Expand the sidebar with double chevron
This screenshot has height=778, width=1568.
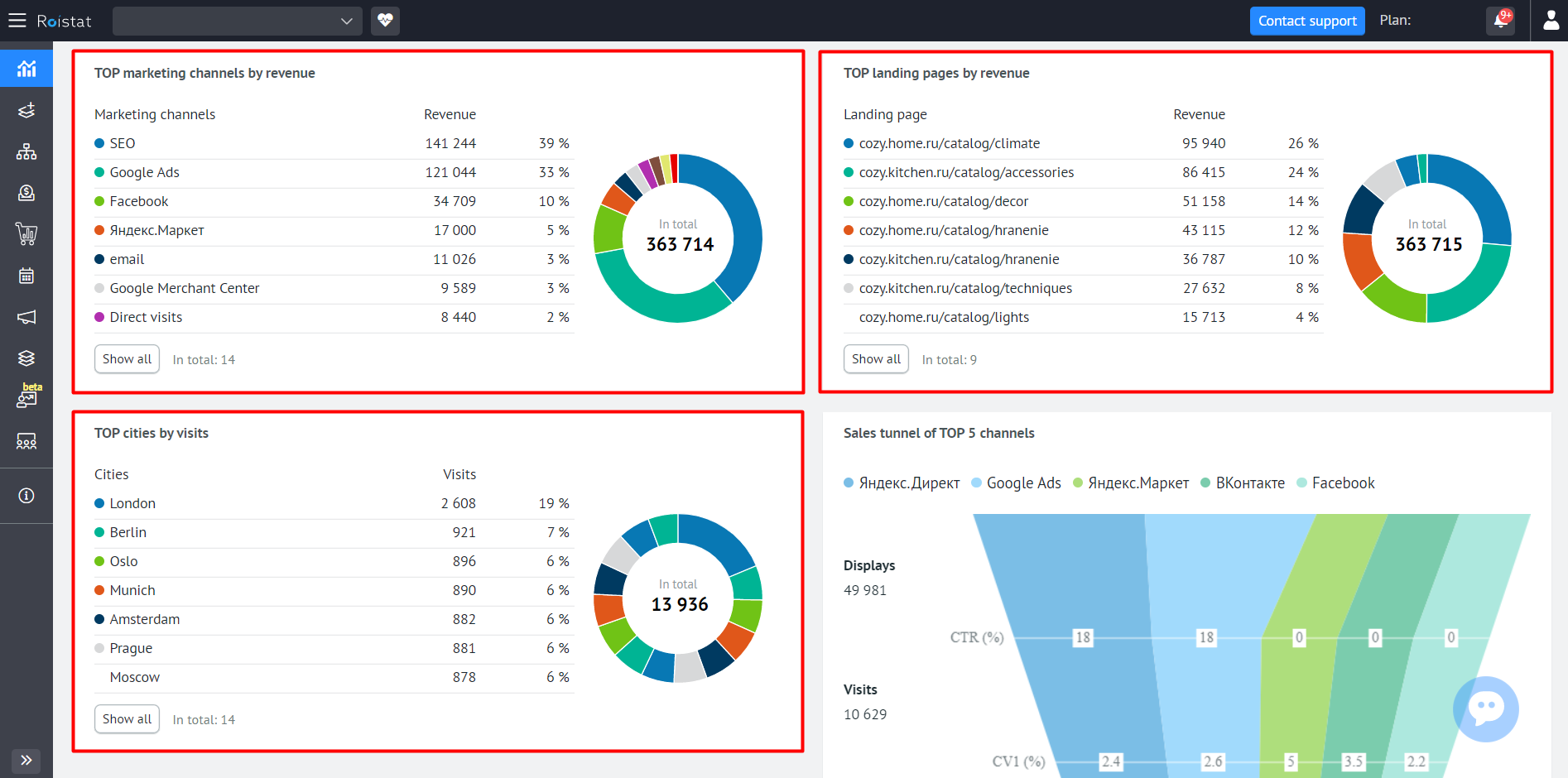click(26, 760)
